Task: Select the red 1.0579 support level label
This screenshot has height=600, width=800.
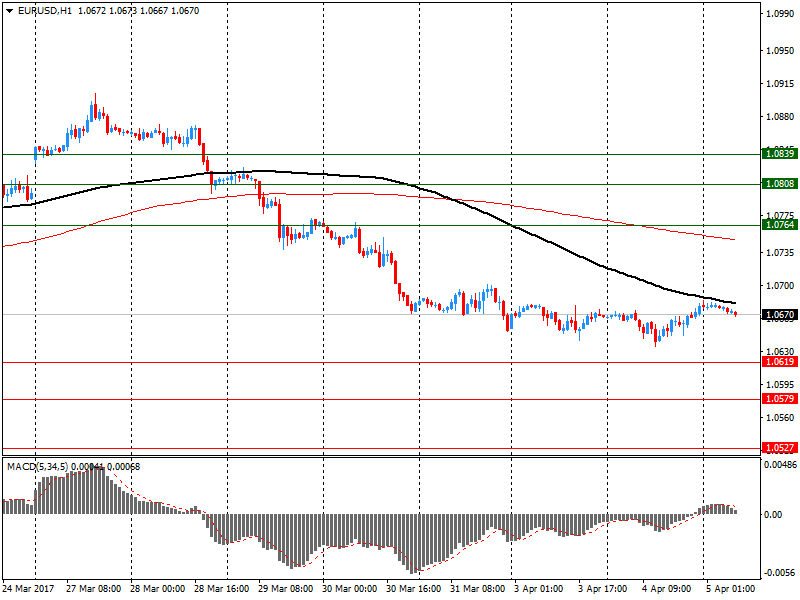Action: pyautogui.click(x=778, y=399)
